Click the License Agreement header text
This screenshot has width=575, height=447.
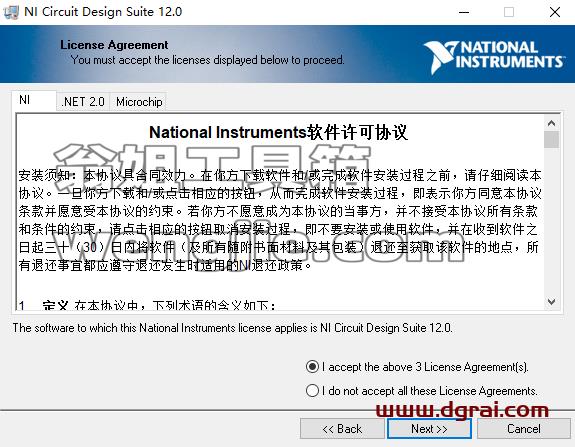114,45
